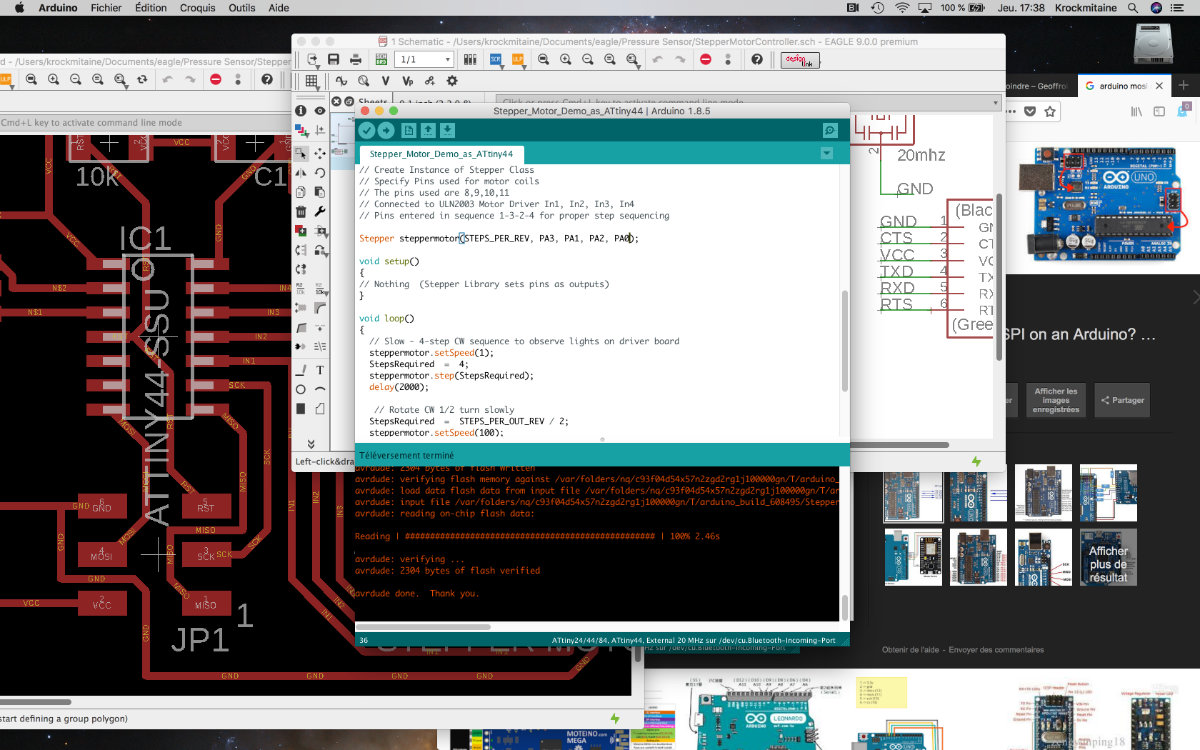Open Help question mark in schematic toolbar
Viewport: 1200px width, 750px height.
[x=757, y=60]
